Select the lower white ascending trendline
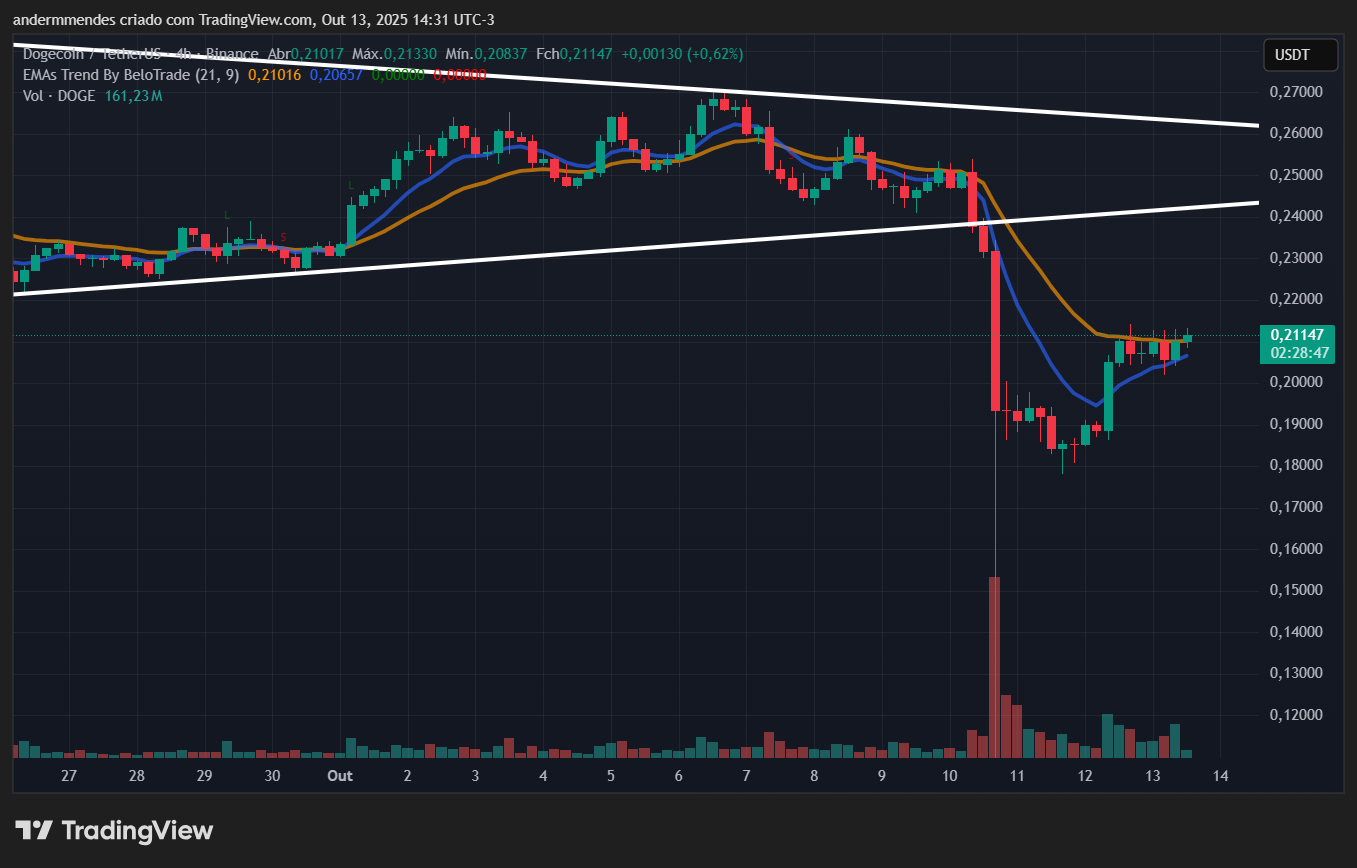 click(700, 246)
